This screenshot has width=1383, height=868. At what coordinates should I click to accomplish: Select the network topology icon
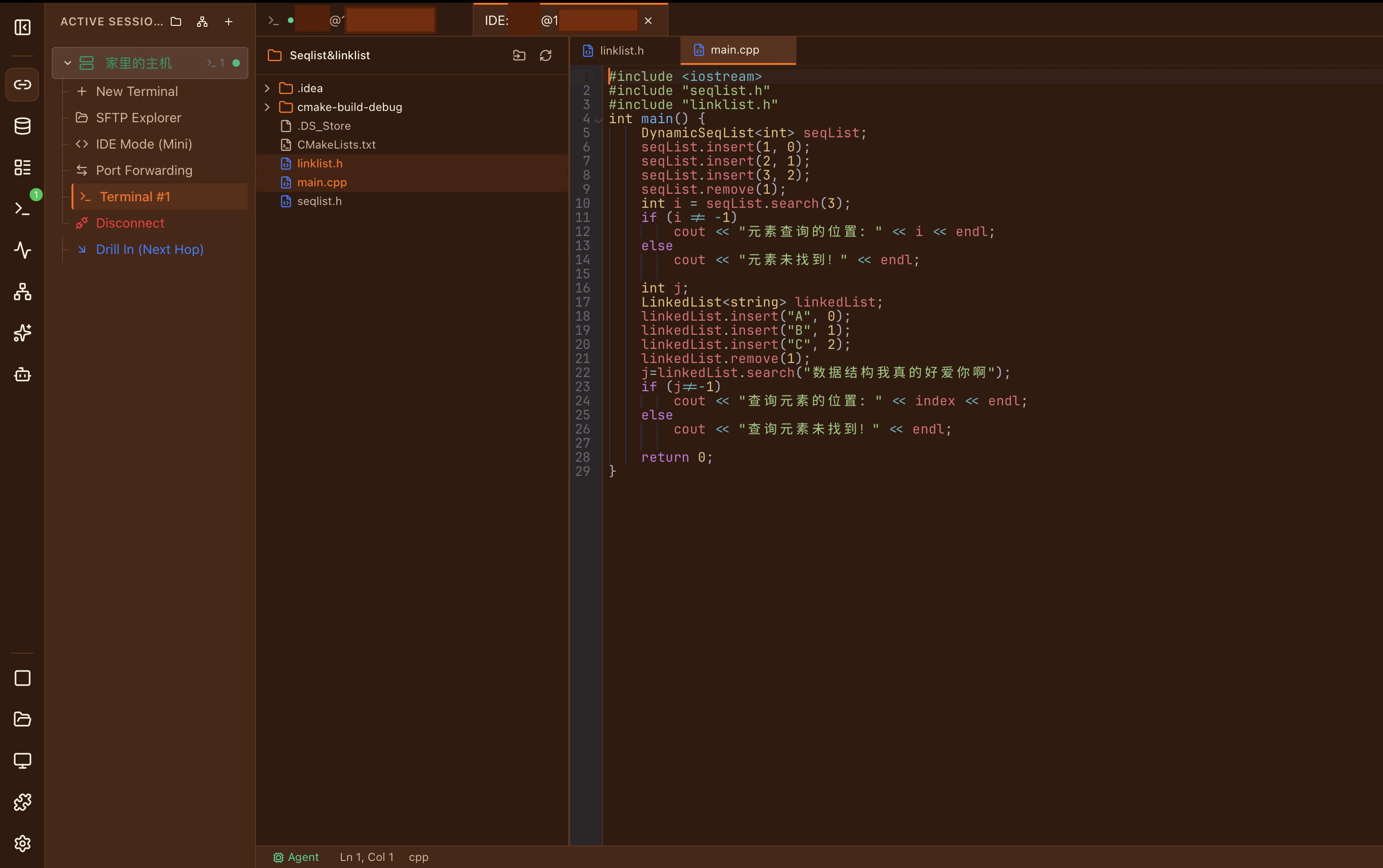coord(23,292)
